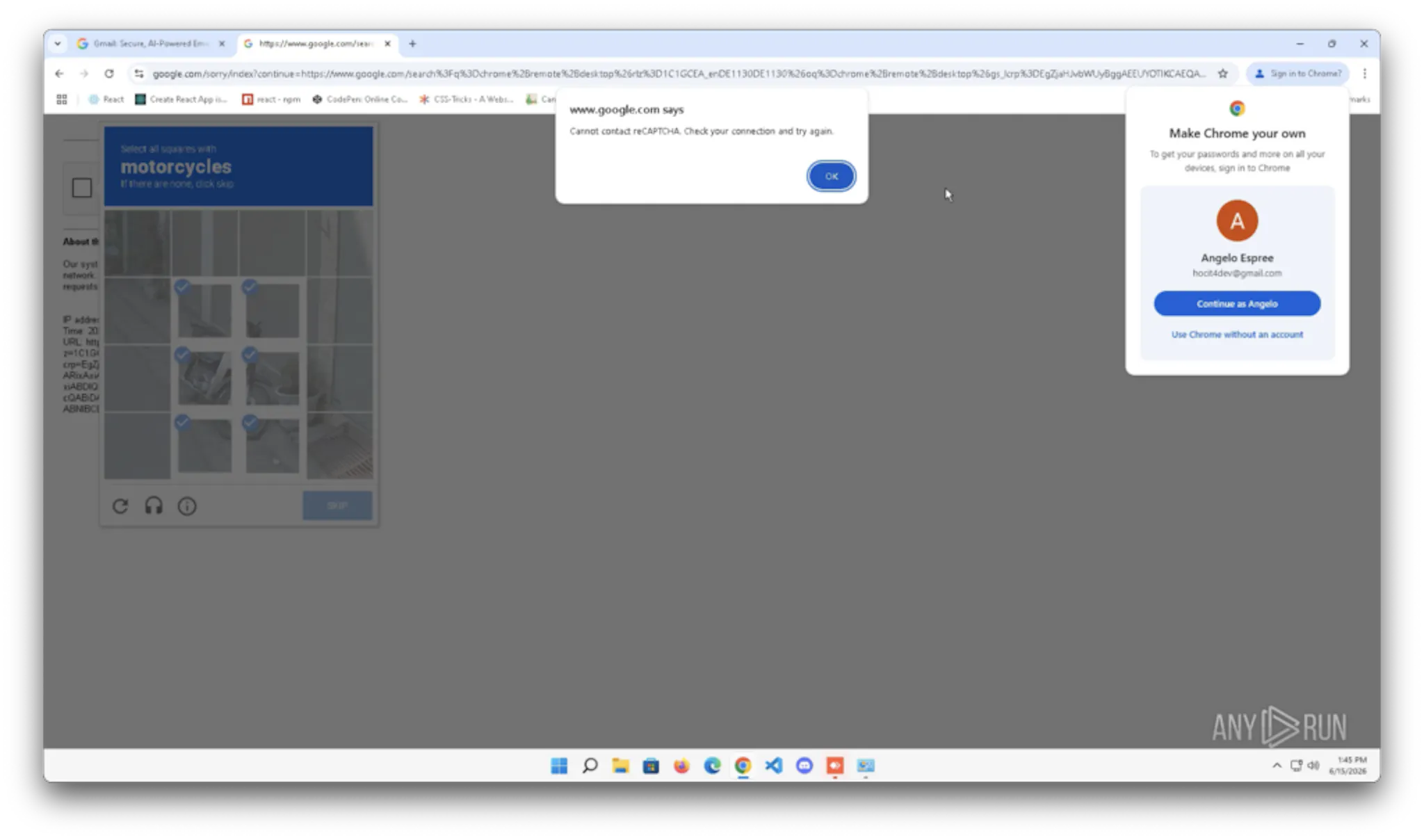Go forward in browser history
This screenshot has width=1424, height=840.
[83, 73]
